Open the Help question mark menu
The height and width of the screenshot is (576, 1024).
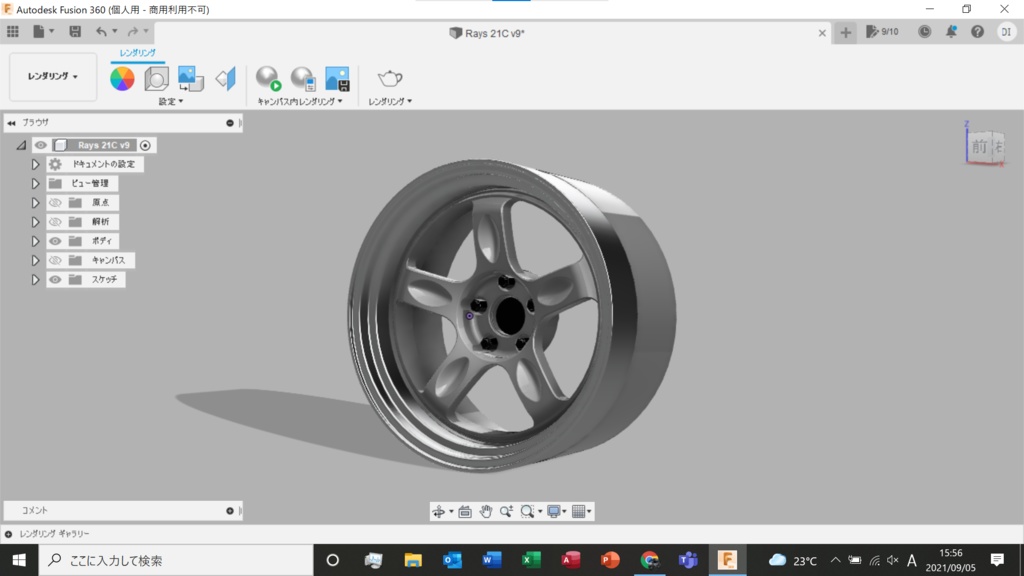click(977, 31)
